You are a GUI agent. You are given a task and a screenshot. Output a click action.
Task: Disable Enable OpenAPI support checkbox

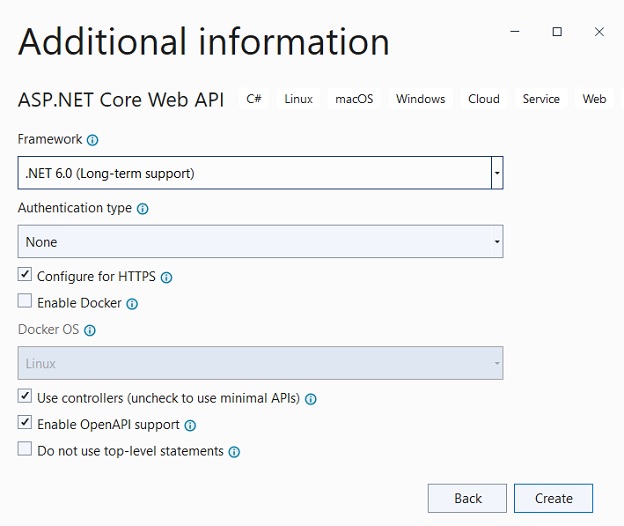(x=25, y=424)
